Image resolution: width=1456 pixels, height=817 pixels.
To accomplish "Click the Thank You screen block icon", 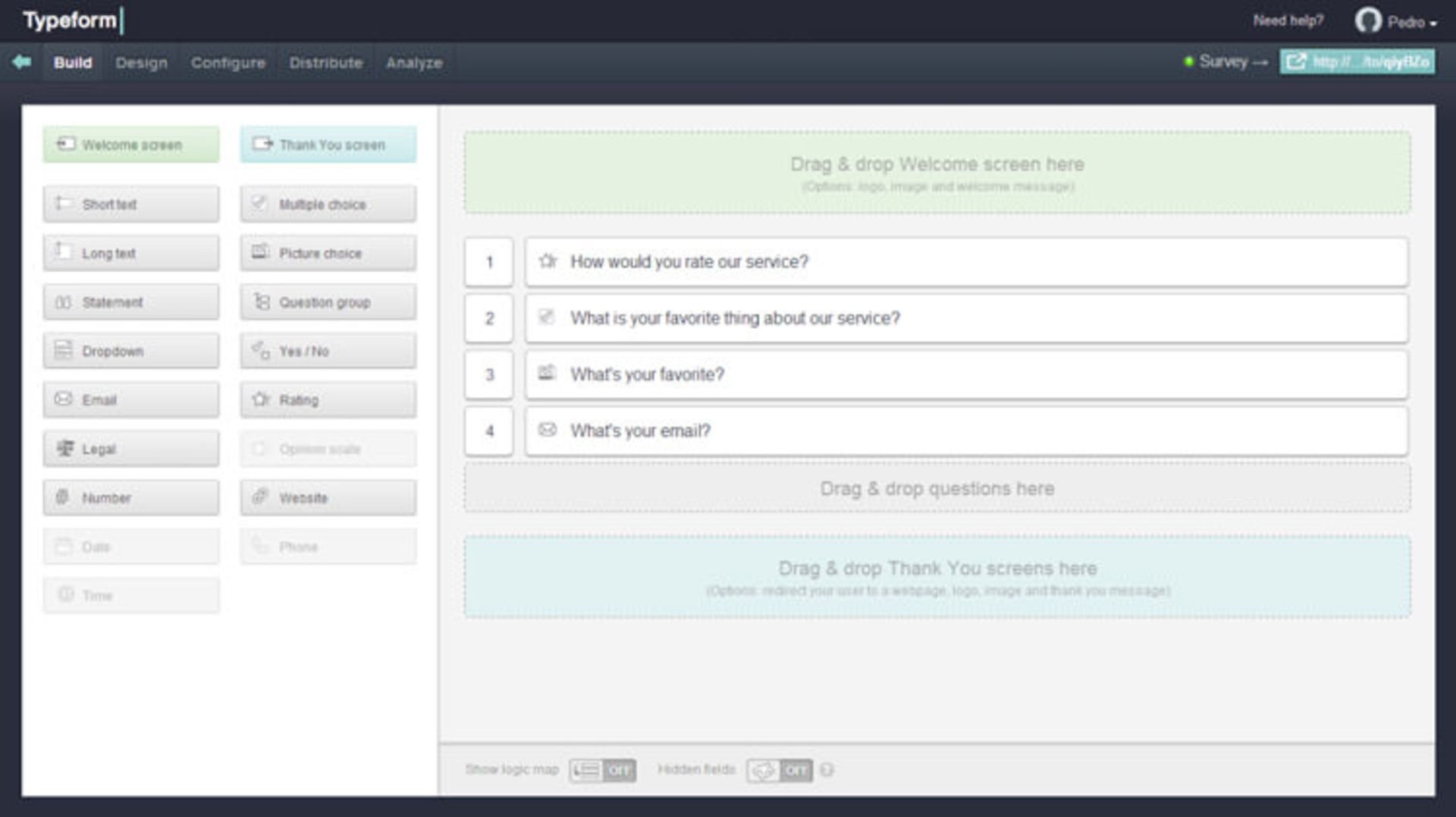I will 262,144.
